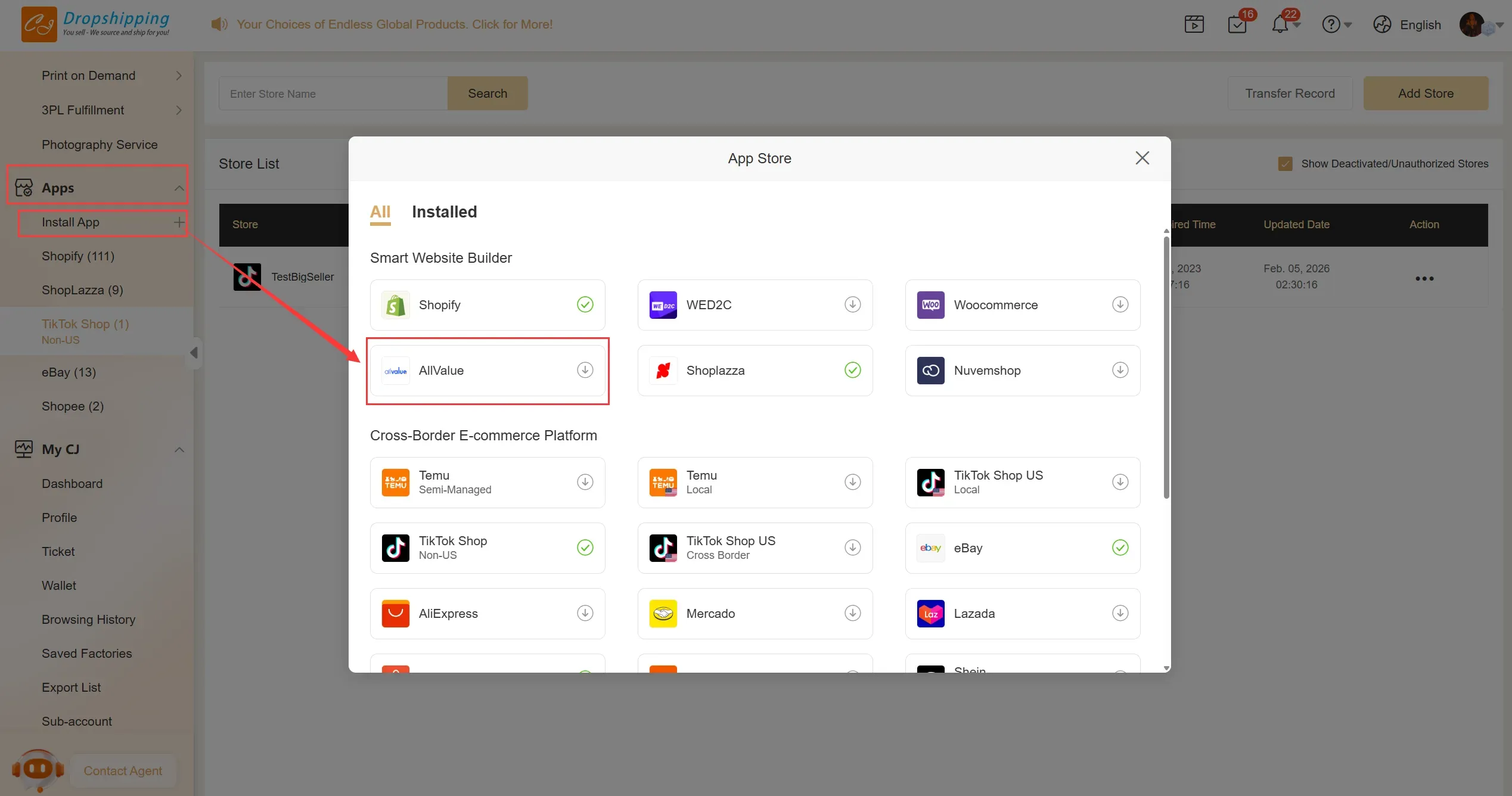The height and width of the screenshot is (796, 1512).
Task: Click the download icon for Lazada
Action: coord(1120,613)
